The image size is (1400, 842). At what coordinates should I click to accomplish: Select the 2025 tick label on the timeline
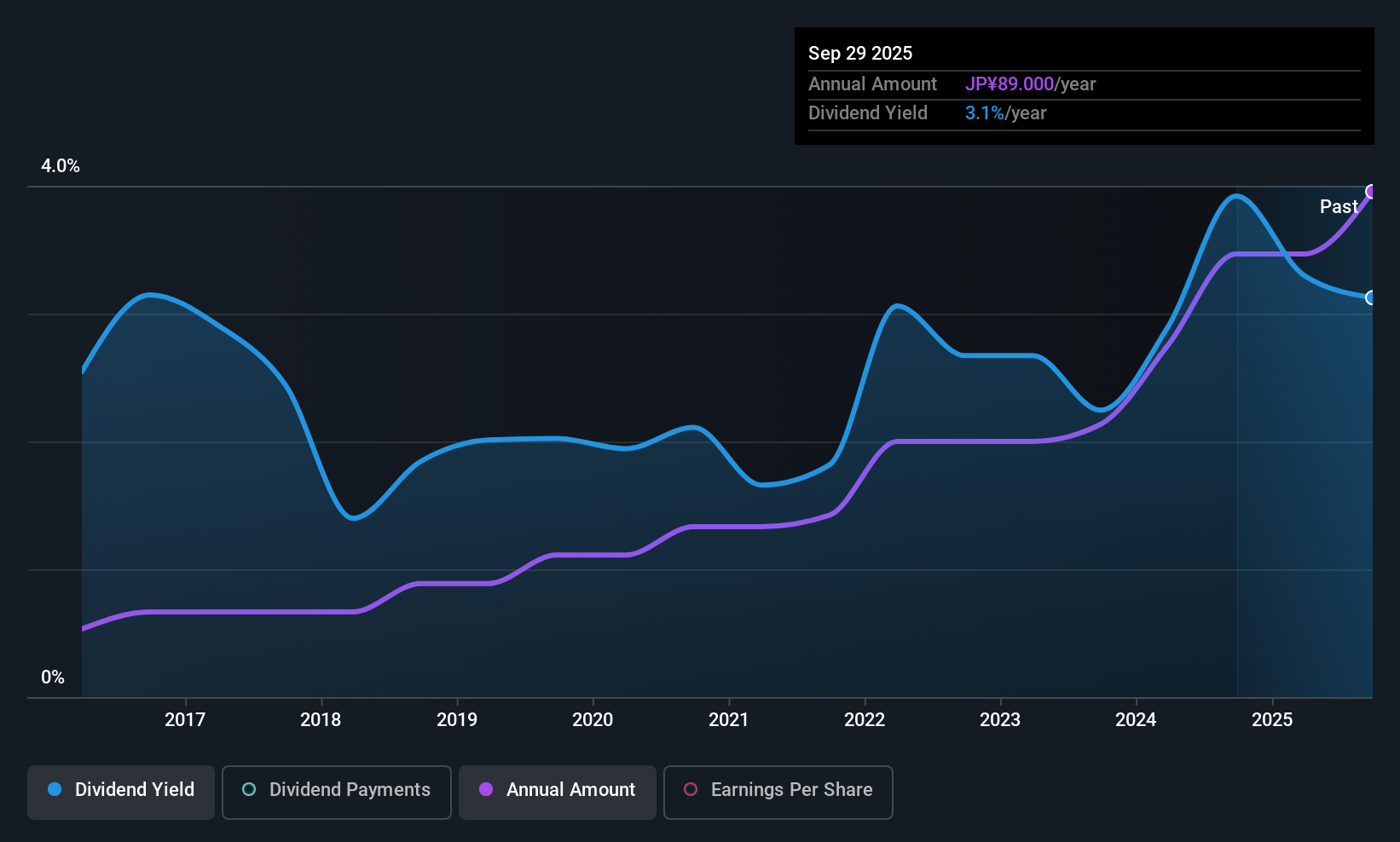pos(1272,720)
